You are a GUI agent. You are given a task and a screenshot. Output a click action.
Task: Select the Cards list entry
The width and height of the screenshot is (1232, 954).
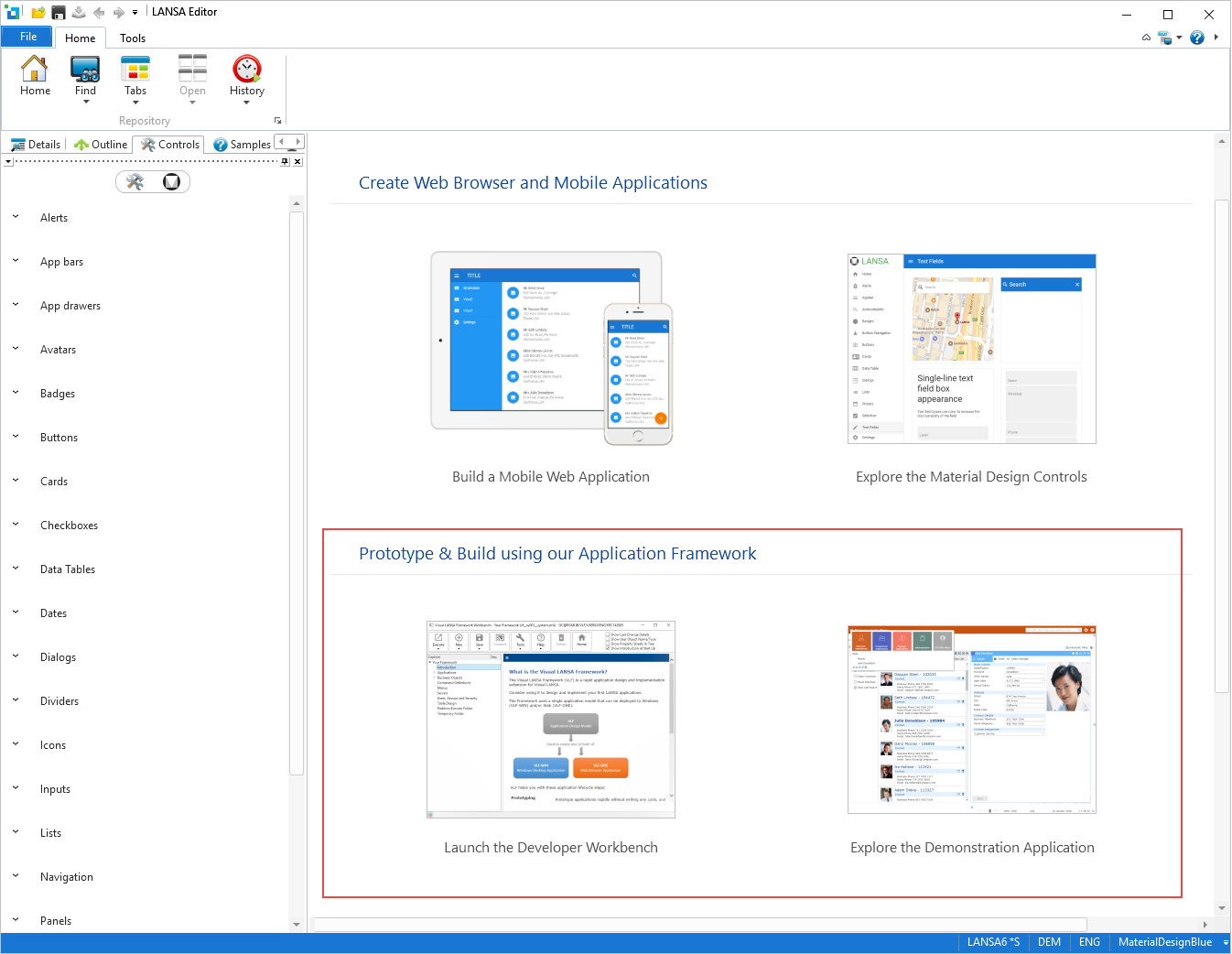(x=54, y=482)
